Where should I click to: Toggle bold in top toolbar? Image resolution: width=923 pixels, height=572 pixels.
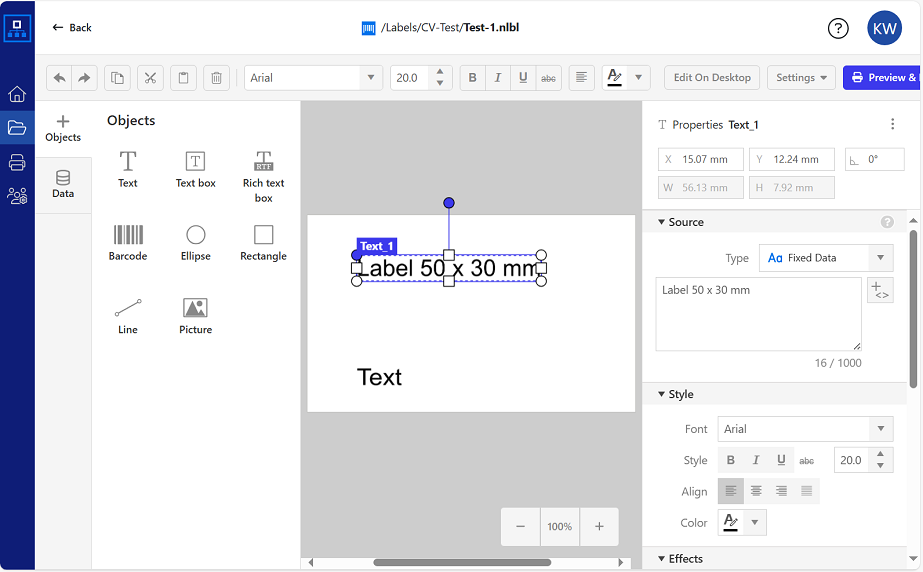(x=472, y=78)
